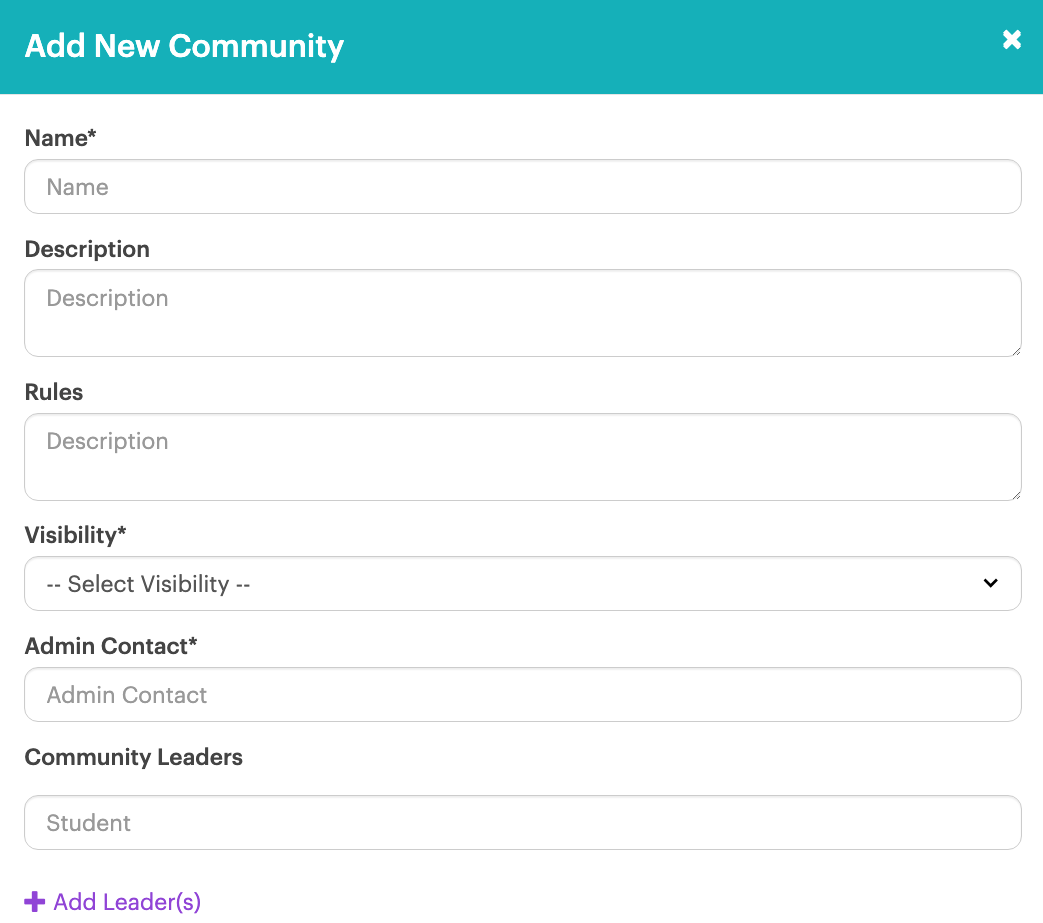The width and height of the screenshot is (1043, 923).
Task: Click the Name* field label
Action: [x=61, y=138]
